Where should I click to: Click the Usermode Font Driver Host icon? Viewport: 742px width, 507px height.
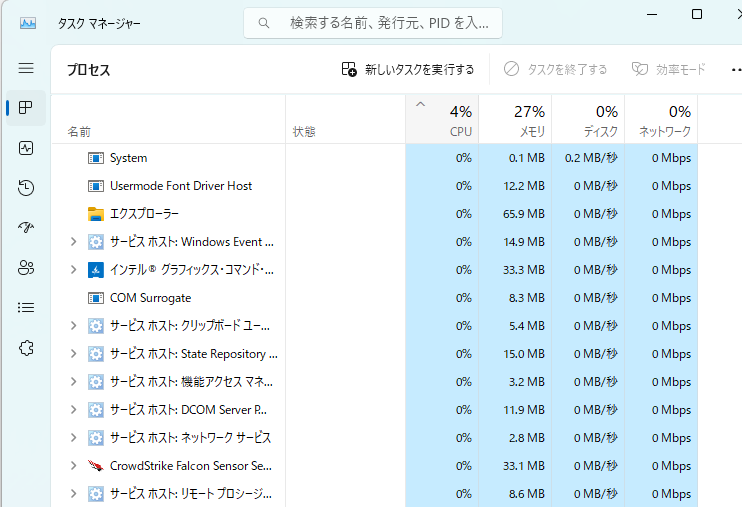(x=96, y=186)
